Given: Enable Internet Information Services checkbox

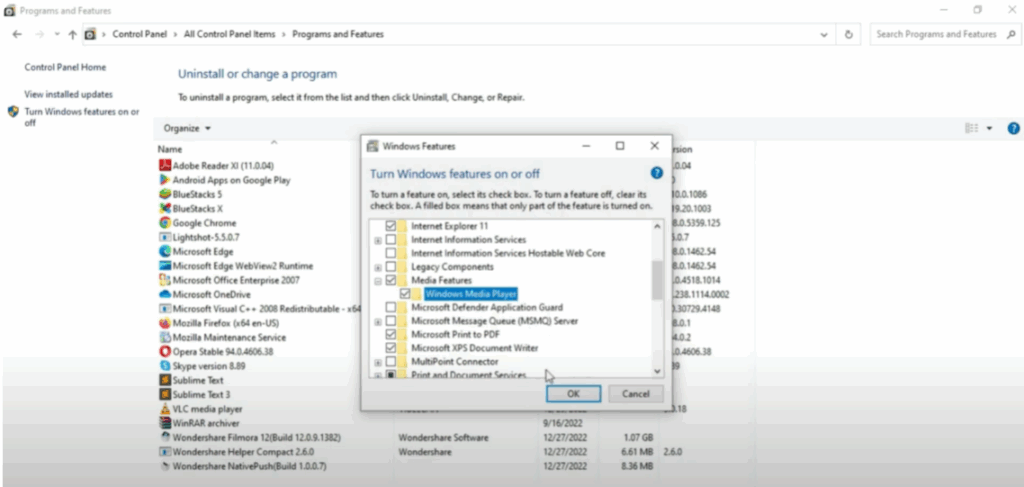Looking at the screenshot, I should point(391,240).
